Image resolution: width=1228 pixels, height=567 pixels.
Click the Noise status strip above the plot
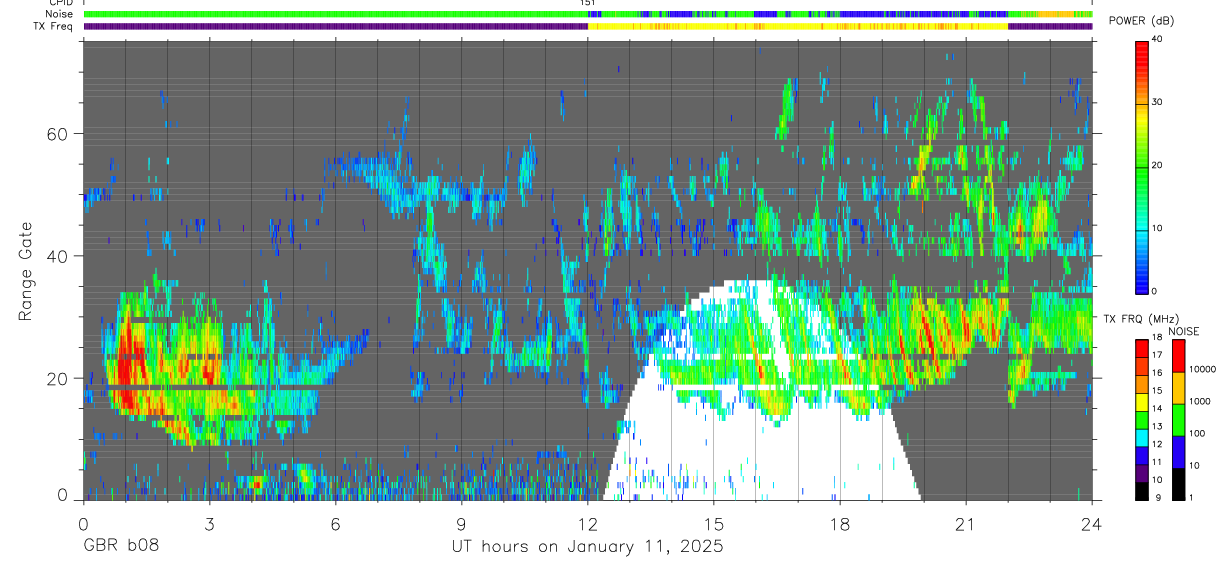588,14
